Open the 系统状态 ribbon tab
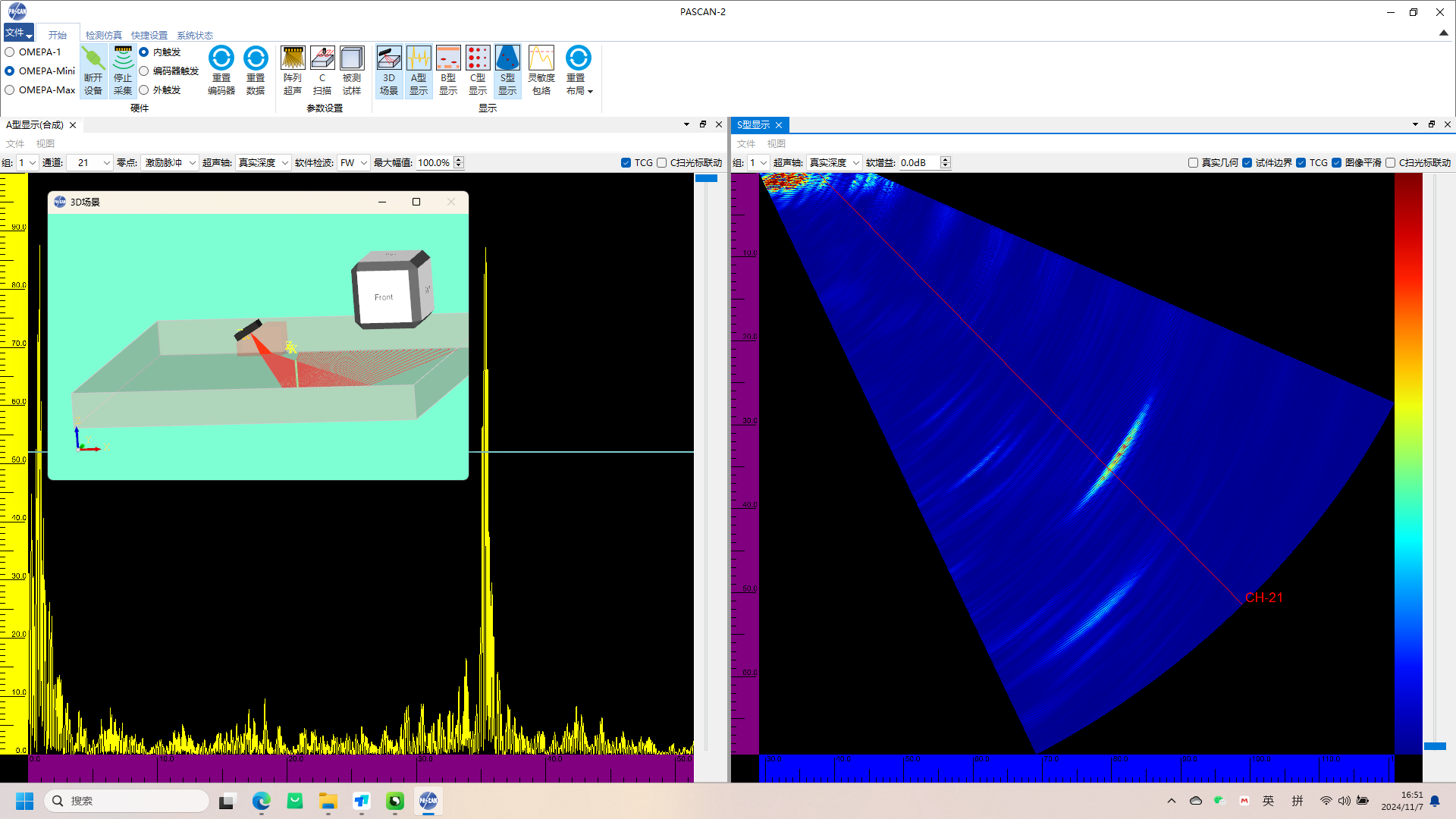Viewport: 1456px width, 819px height. (x=194, y=35)
